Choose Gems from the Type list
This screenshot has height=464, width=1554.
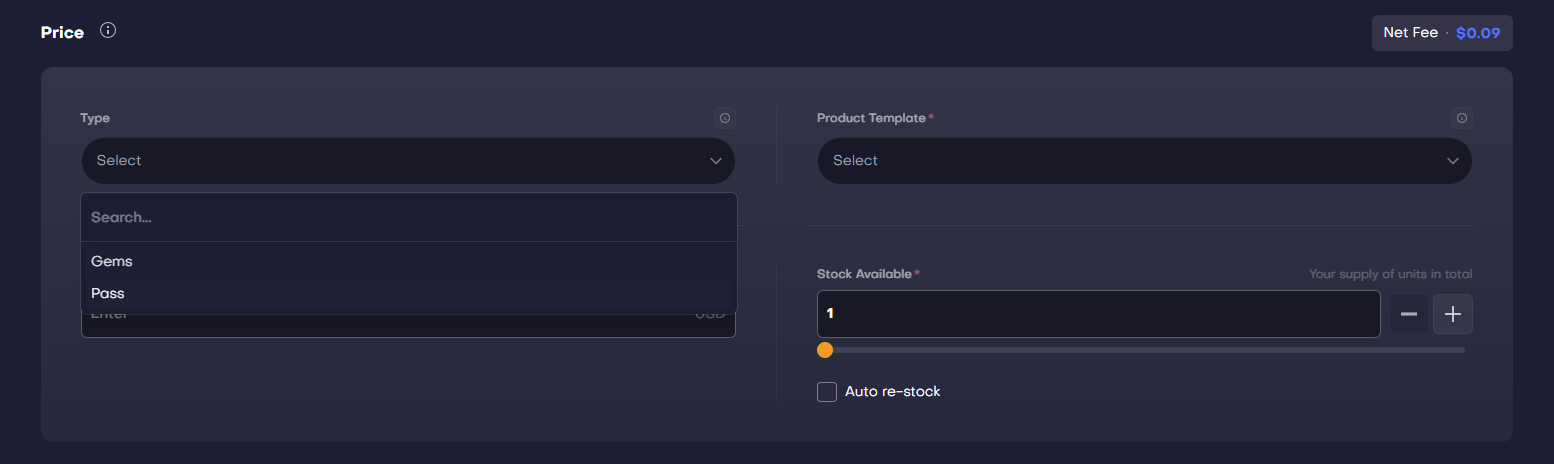(112, 261)
